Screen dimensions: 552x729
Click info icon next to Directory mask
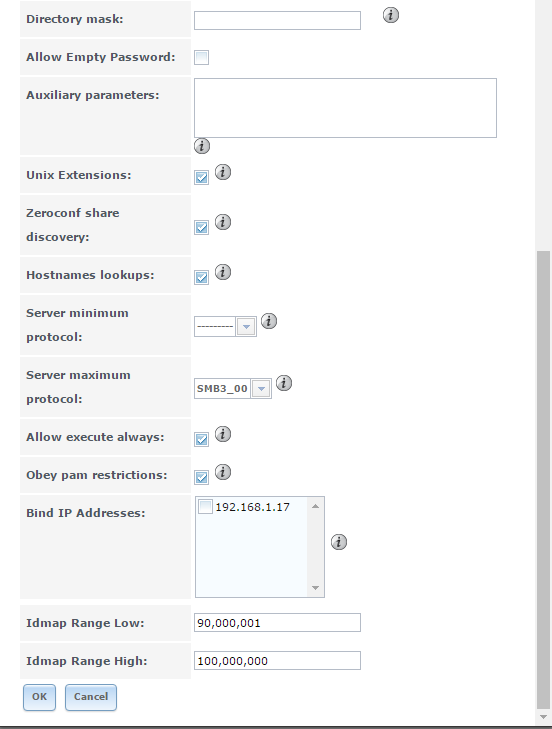[391, 15]
